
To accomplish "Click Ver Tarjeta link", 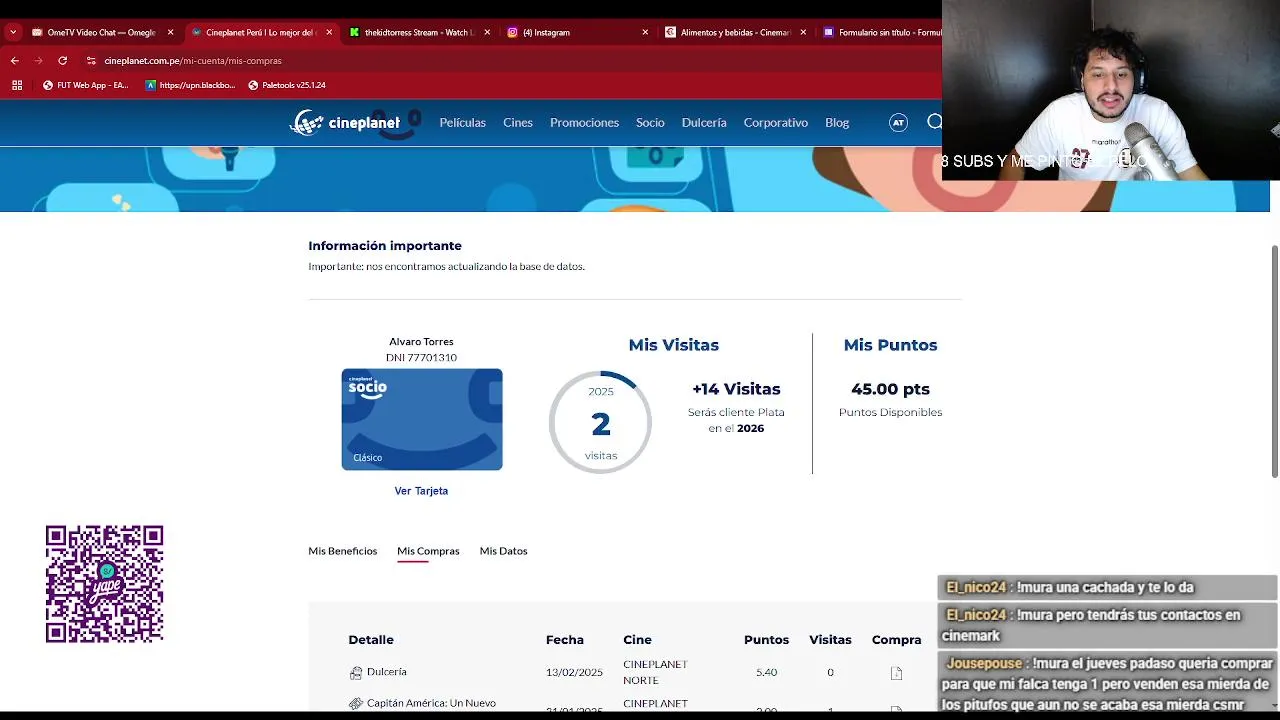I will [421, 491].
